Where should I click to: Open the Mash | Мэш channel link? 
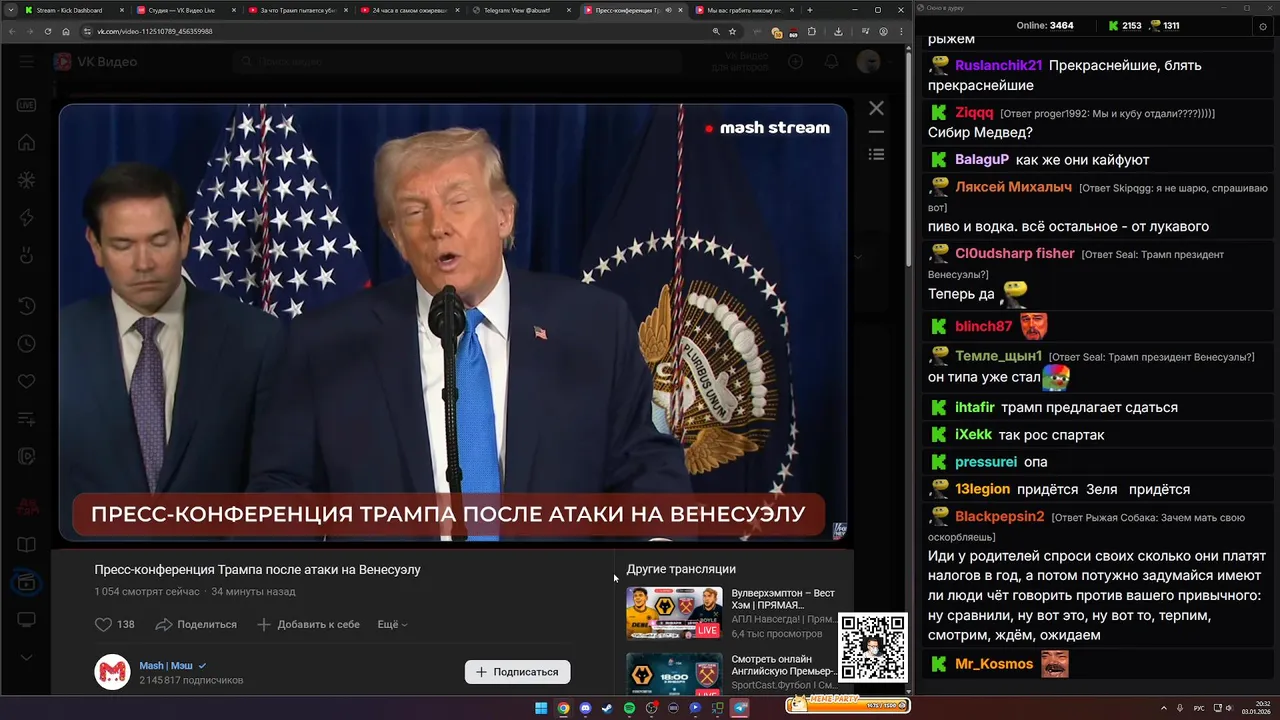(x=166, y=665)
